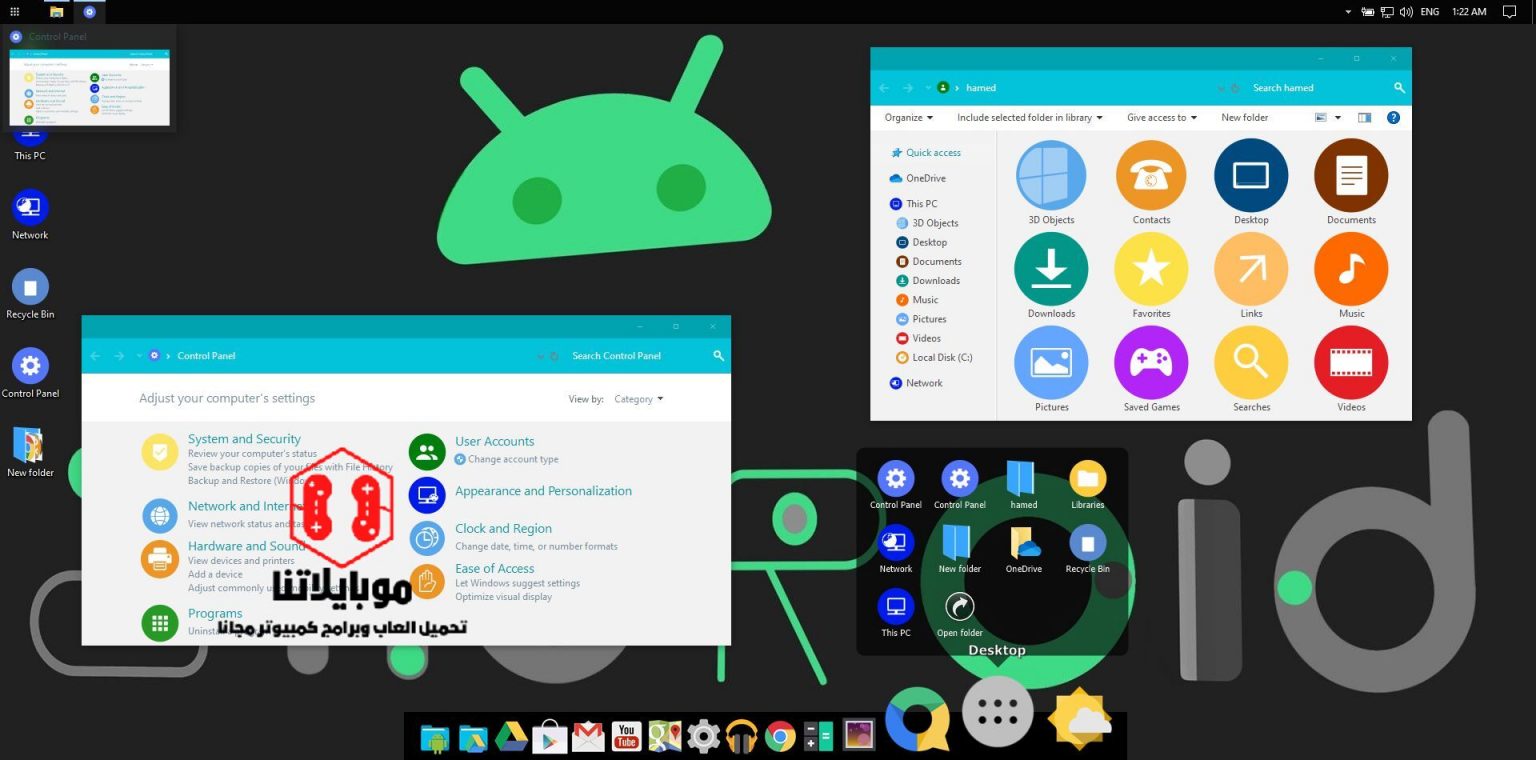Select Downloads in the navigation pane
The height and width of the screenshot is (760, 1536).
pos(935,281)
